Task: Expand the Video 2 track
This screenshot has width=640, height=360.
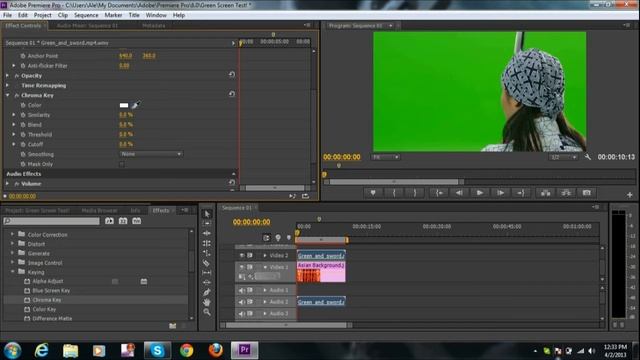Action: point(265,256)
